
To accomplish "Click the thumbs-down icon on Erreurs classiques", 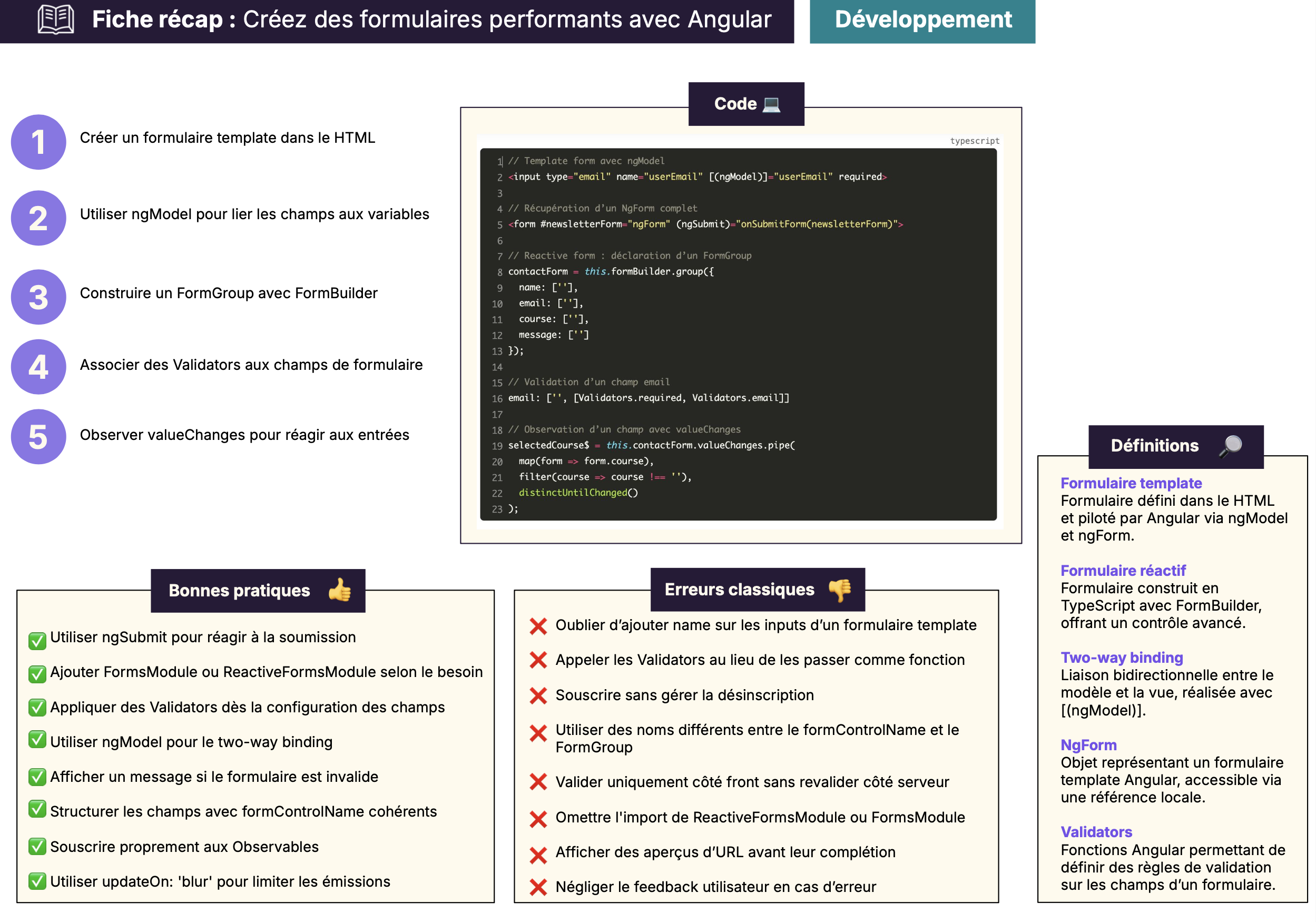I will coord(840,590).
